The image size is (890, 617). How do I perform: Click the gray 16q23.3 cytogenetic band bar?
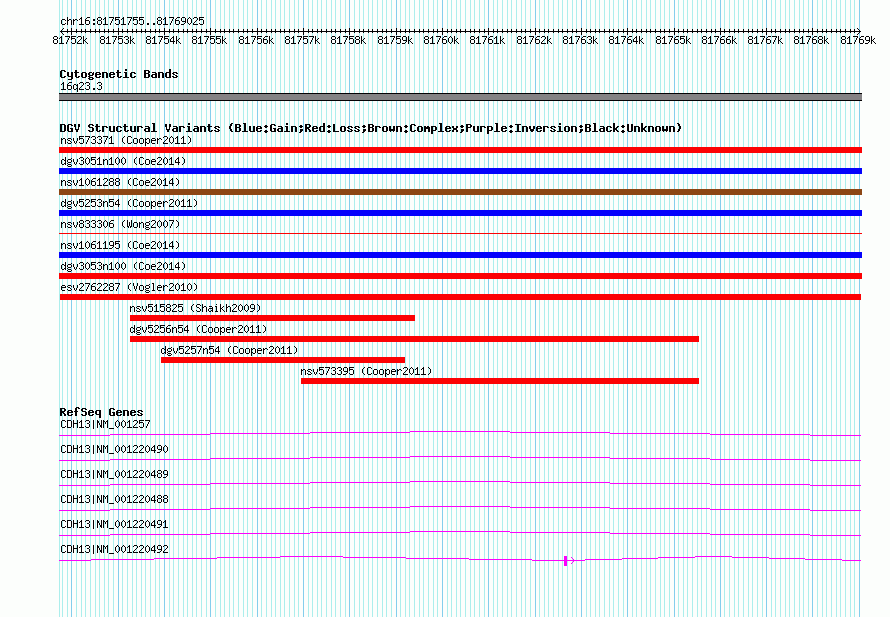pos(460,97)
